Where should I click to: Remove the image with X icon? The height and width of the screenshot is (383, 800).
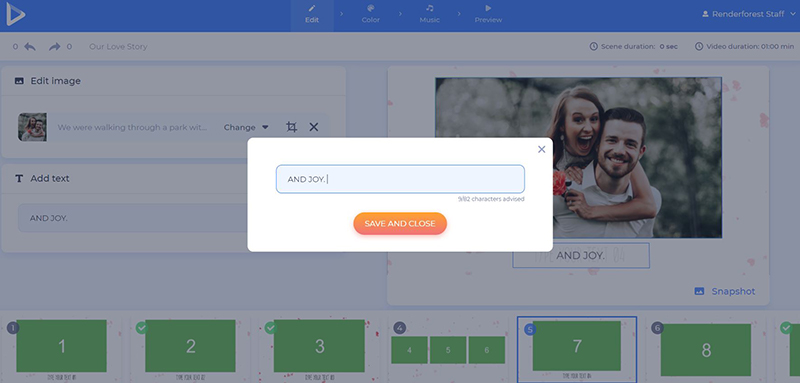click(x=314, y=127)
